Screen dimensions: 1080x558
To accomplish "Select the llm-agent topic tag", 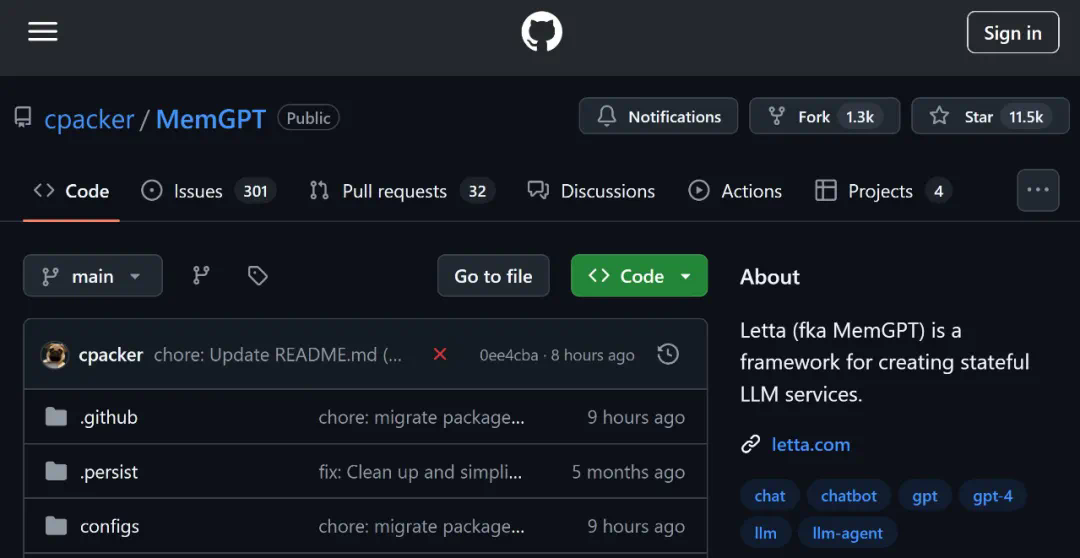I will (847, 533).
